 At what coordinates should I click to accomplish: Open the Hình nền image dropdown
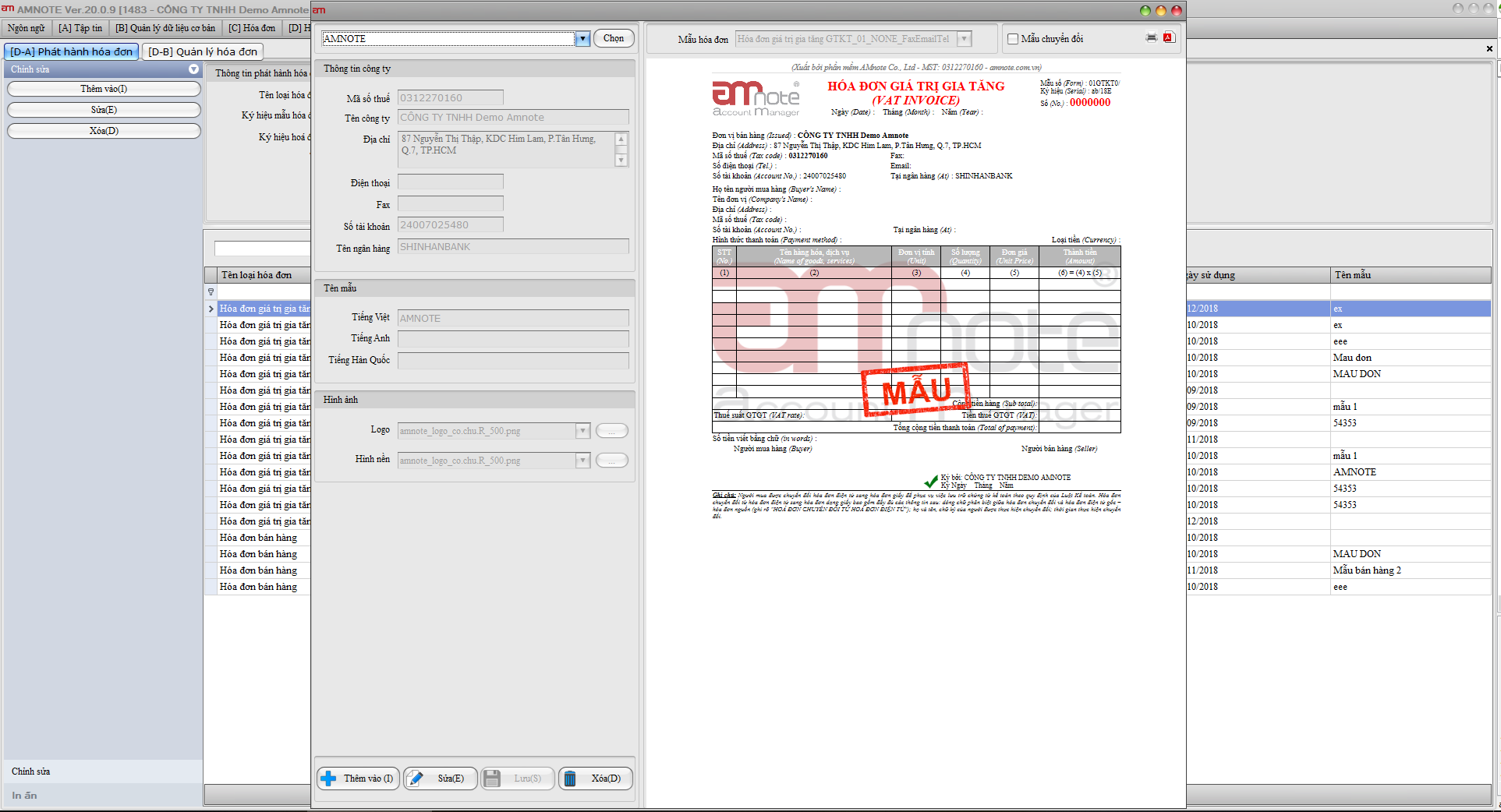[582, 461]
